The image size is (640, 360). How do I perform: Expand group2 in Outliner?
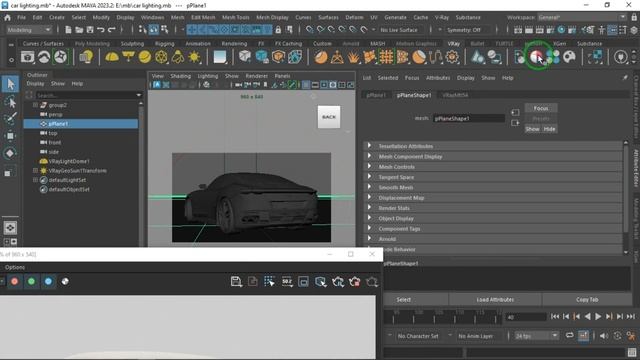coord(36,105)
